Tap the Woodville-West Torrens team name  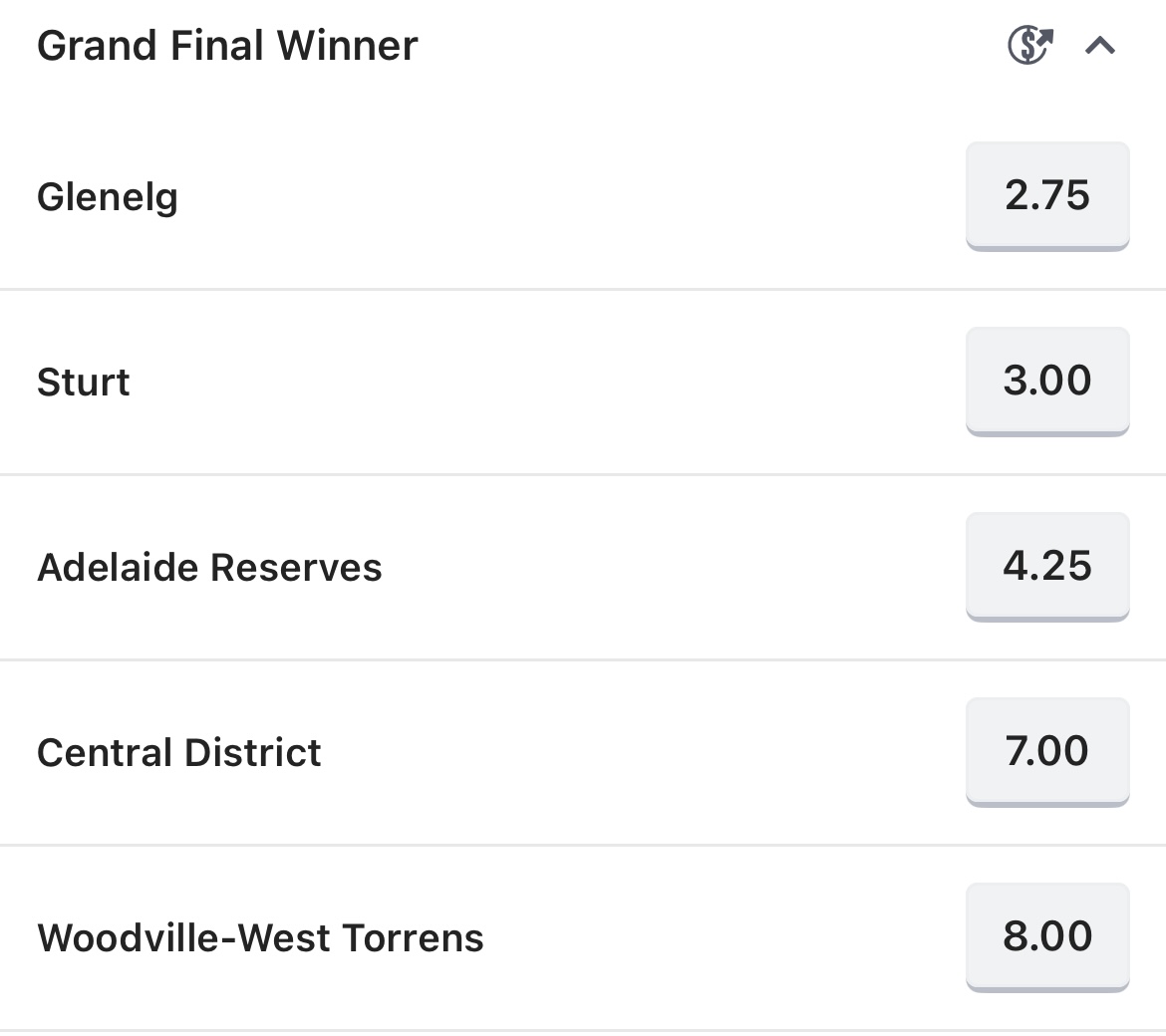[260, 938]
